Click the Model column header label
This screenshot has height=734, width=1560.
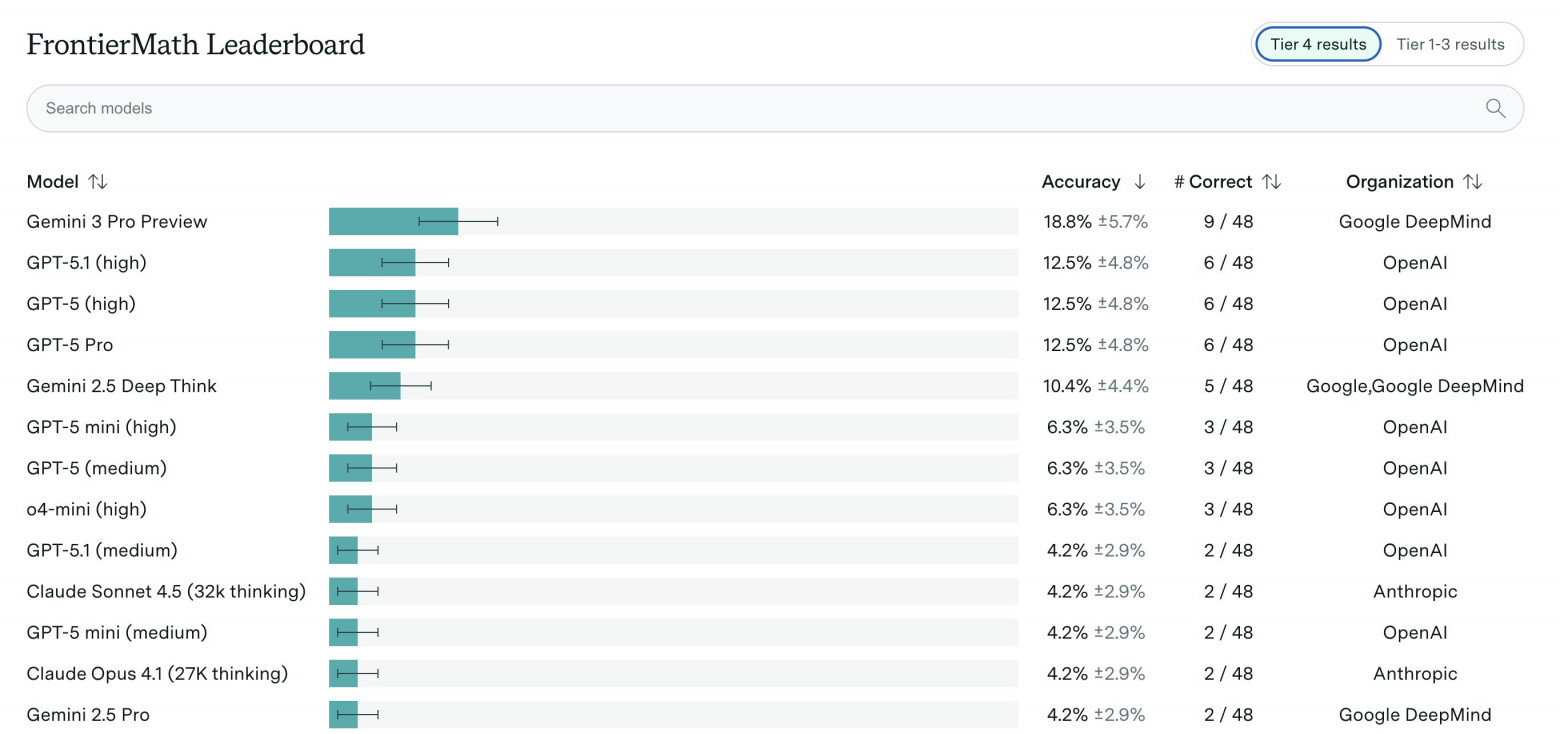[x=52, y=182]
